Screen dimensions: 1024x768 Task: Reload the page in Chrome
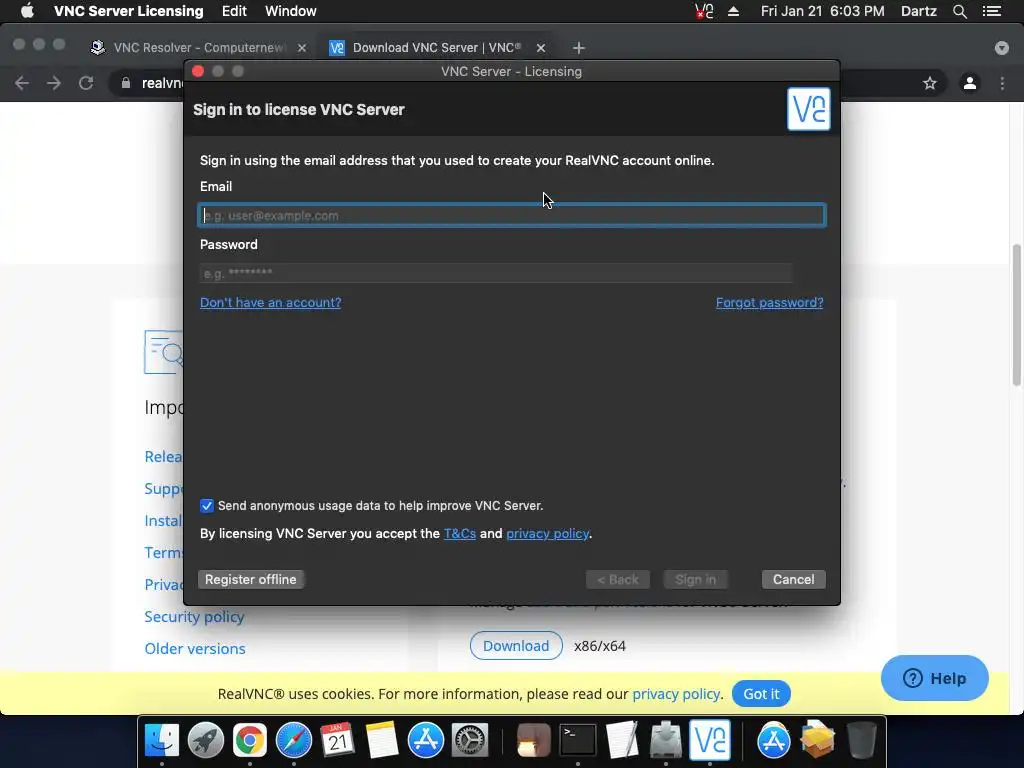86,83
